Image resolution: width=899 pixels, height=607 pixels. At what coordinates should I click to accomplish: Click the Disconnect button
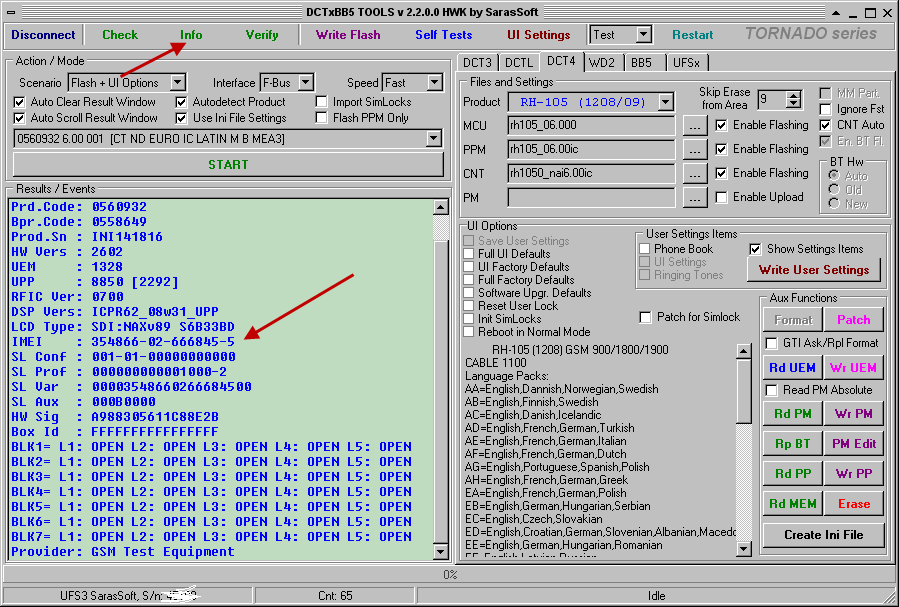(44, 35)
